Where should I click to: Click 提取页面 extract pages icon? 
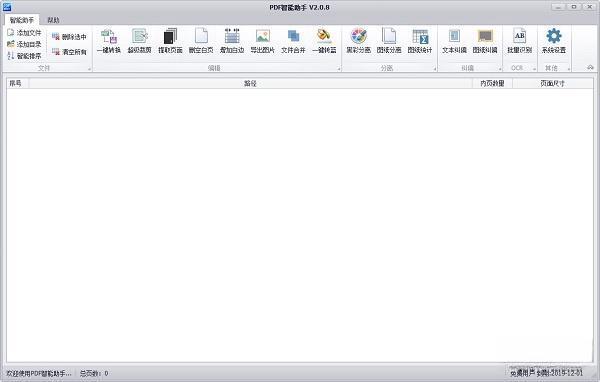coord(170,41)
